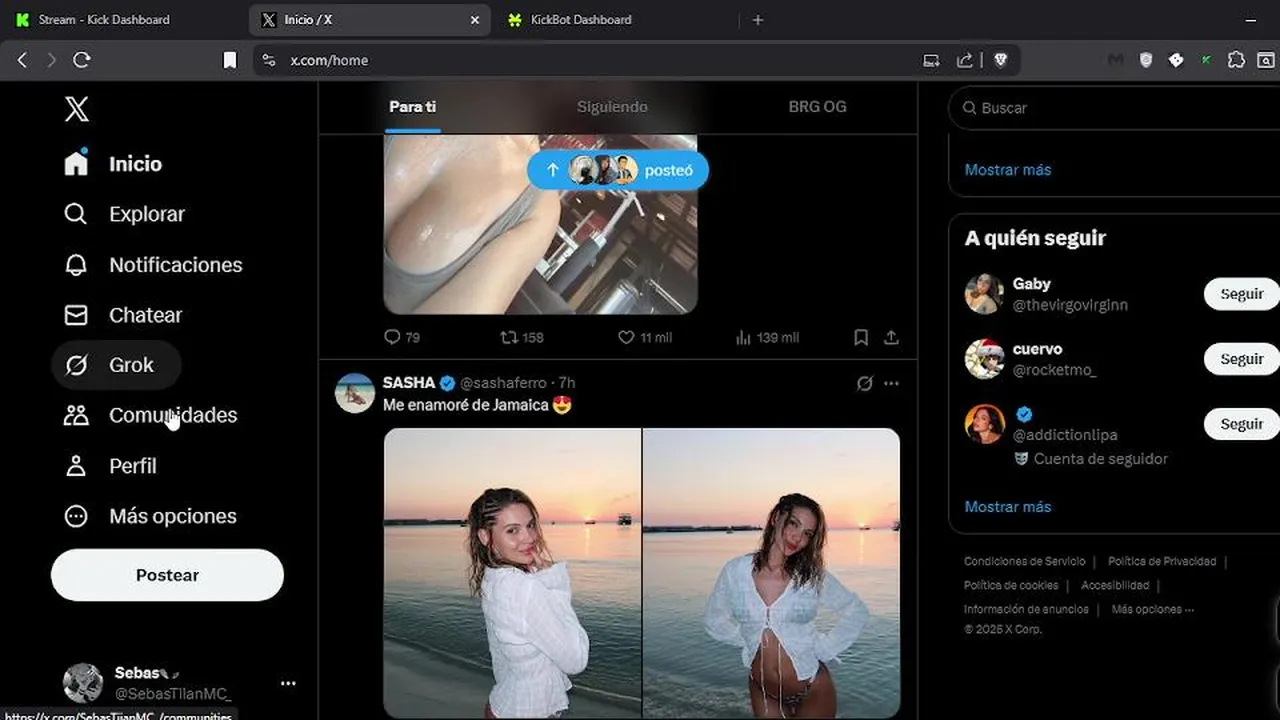Click the X logo in sidebar
This screenshot has width=1280, height=720.
[76, 109]
